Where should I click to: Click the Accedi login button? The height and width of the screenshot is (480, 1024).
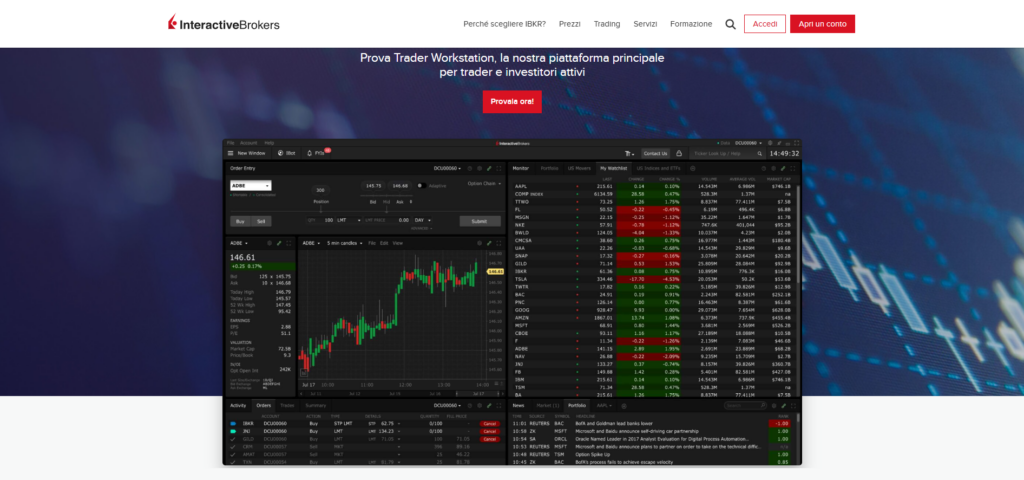coord(765,24)
